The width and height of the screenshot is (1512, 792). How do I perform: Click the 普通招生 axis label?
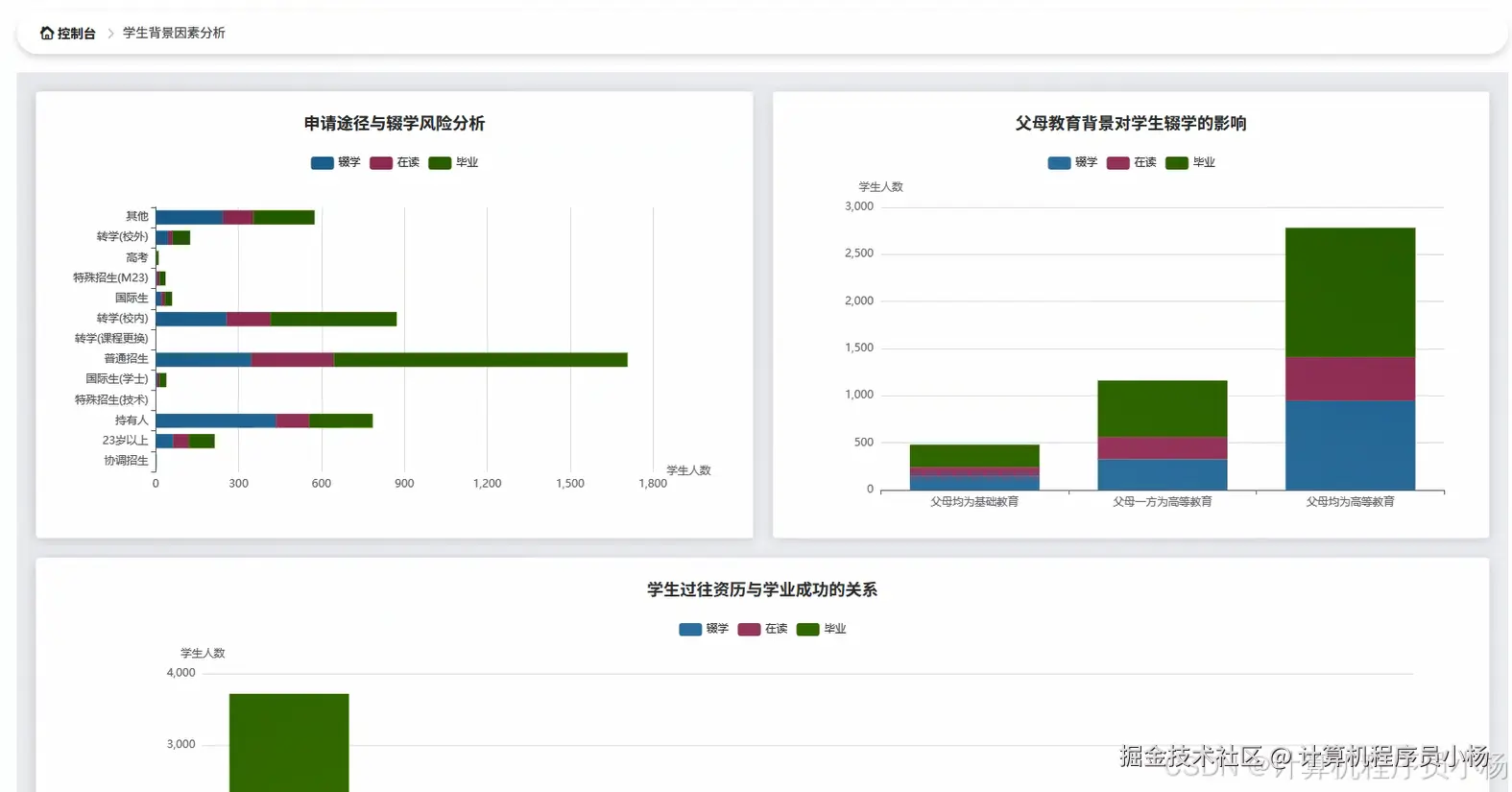(127, 359)
